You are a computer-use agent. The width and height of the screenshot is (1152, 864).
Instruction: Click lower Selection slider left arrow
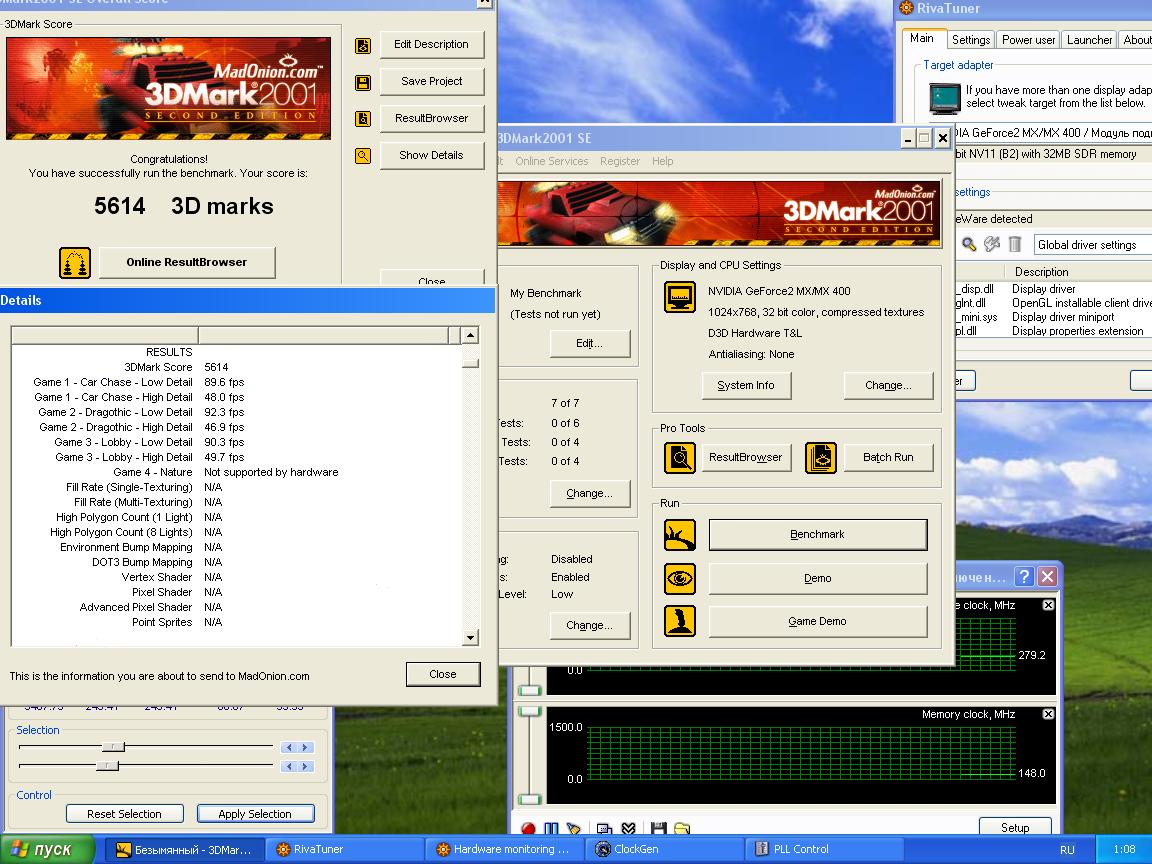tap(289, 766)
